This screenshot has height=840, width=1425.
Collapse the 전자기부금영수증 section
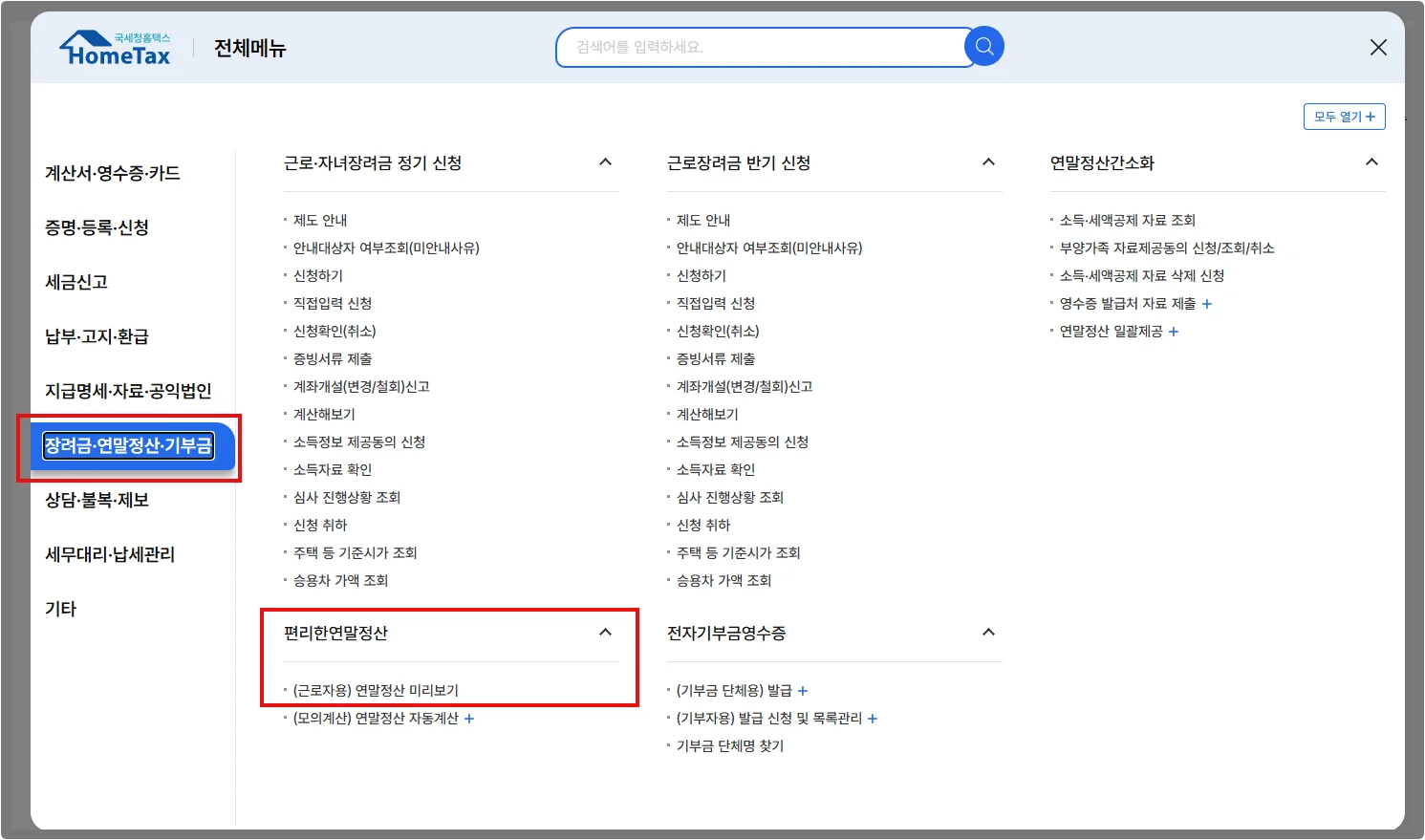tap(988, 633)
